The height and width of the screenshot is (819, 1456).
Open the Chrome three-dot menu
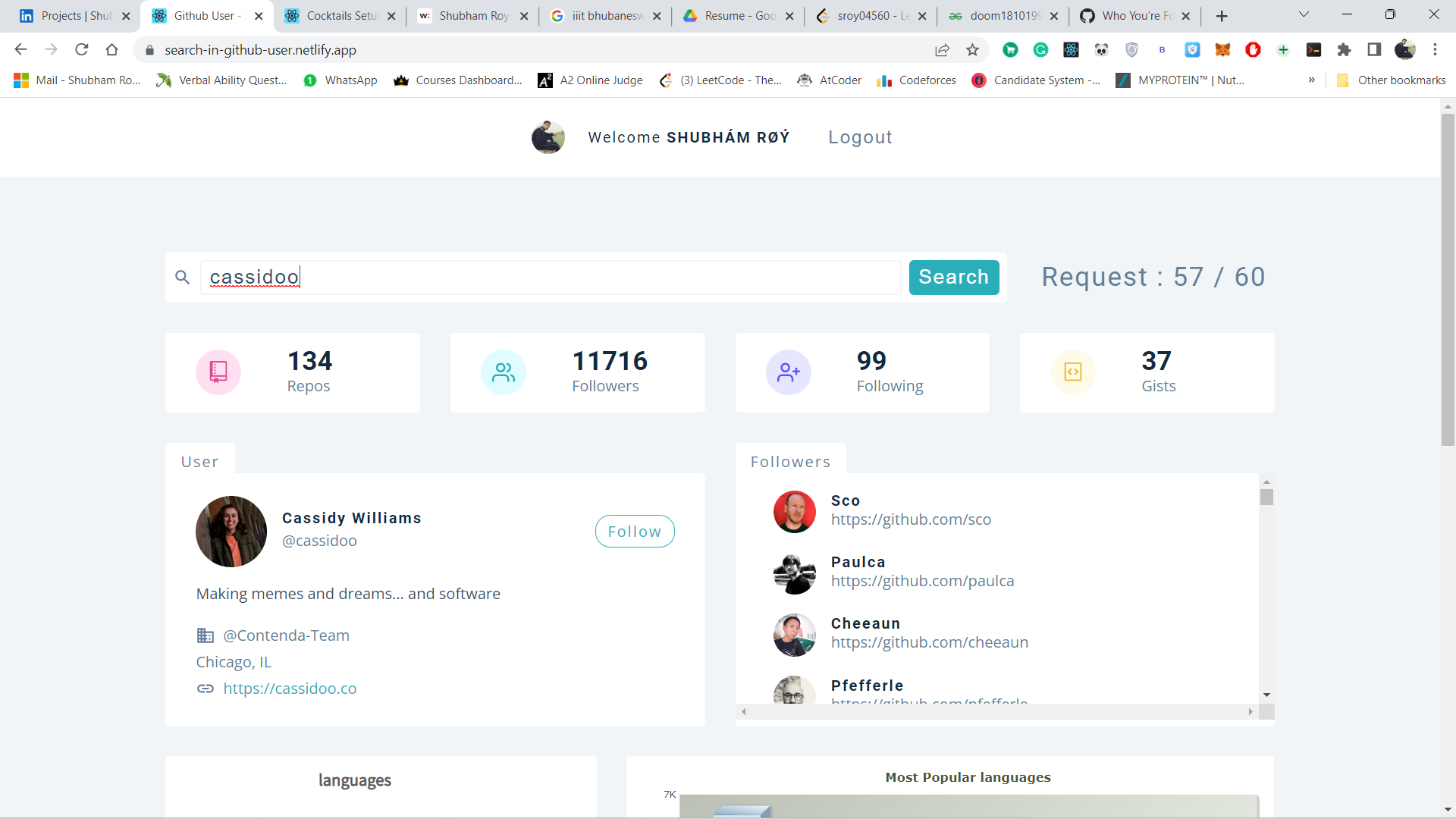point(1435,50)
